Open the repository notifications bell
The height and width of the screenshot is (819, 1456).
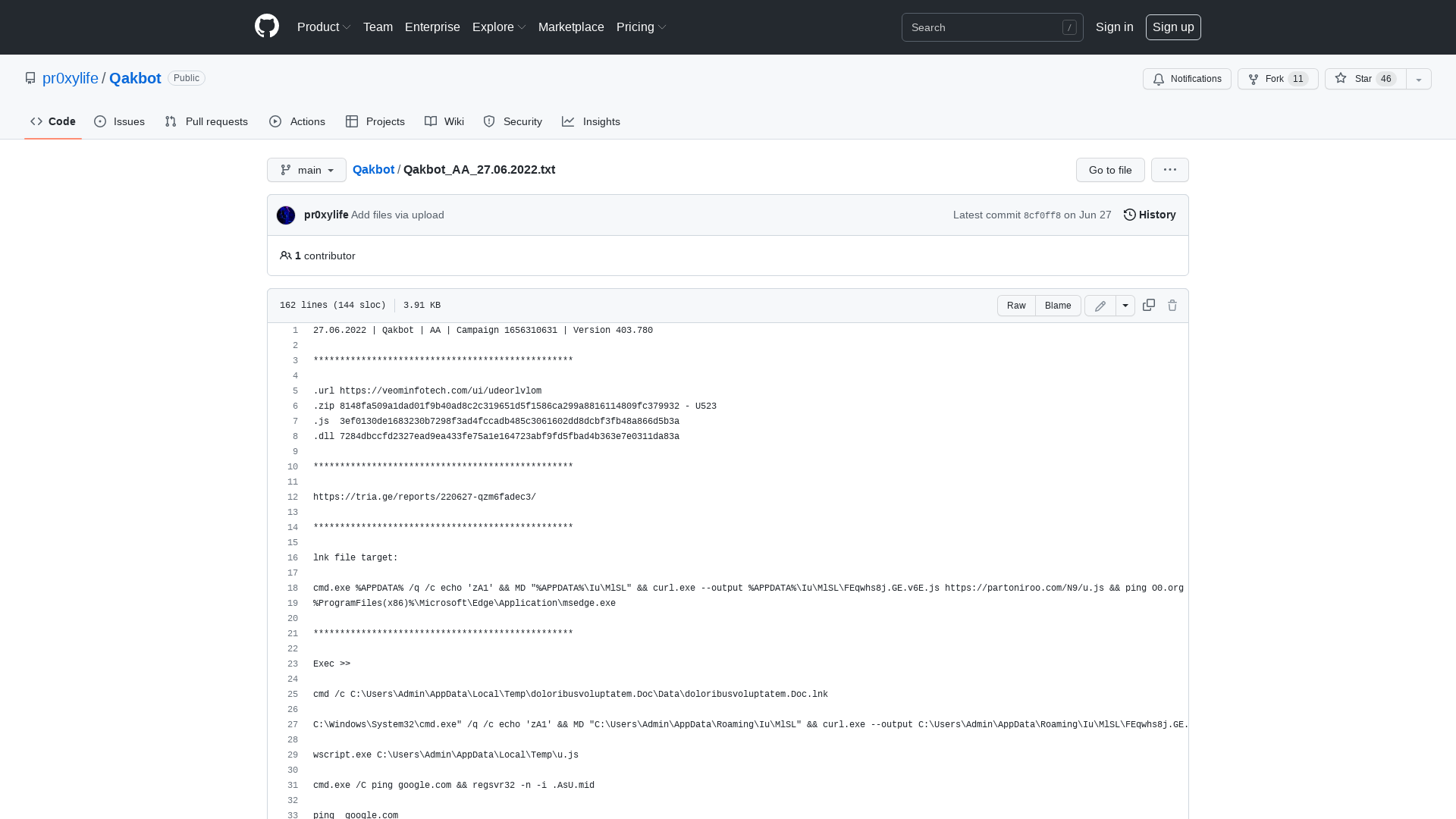coord(1186,79)
